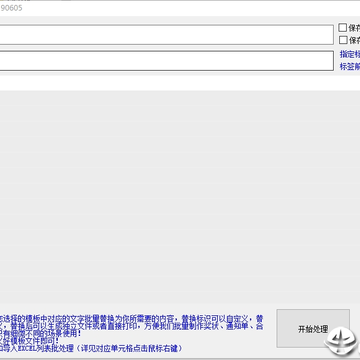Tick the lower 保存 checkbox
Image resolution: width=360 pixels, height=360 pixels.
[x=343, y=40]
